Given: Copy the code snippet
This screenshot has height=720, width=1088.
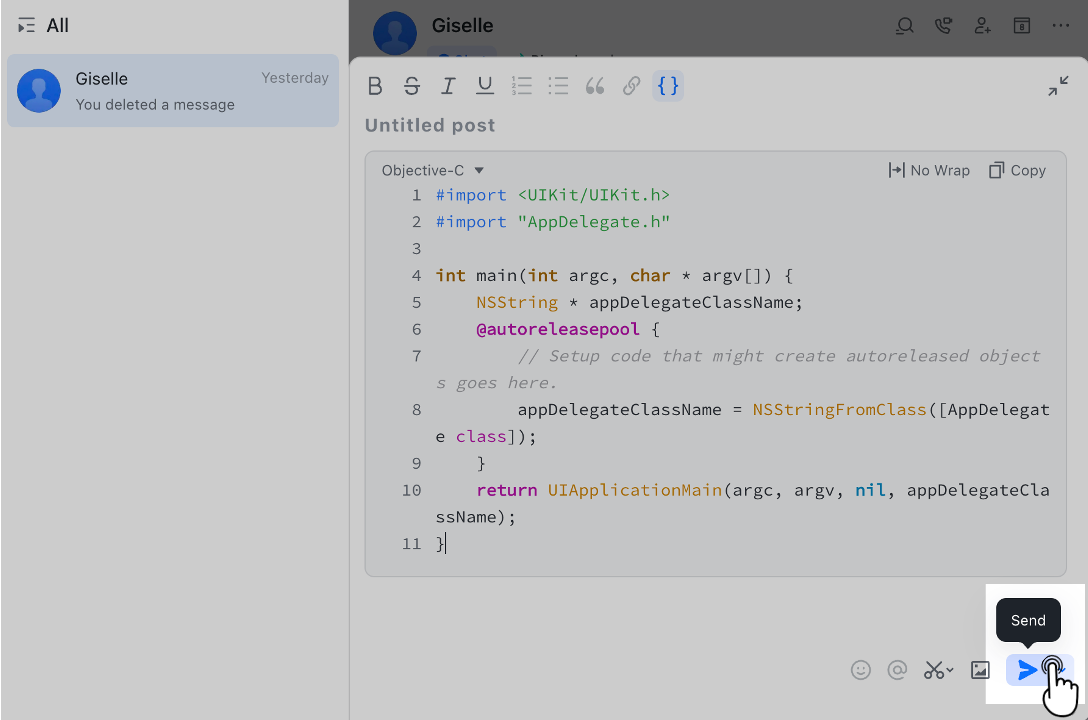Looking at the screenshot, I should point(1017,170).
